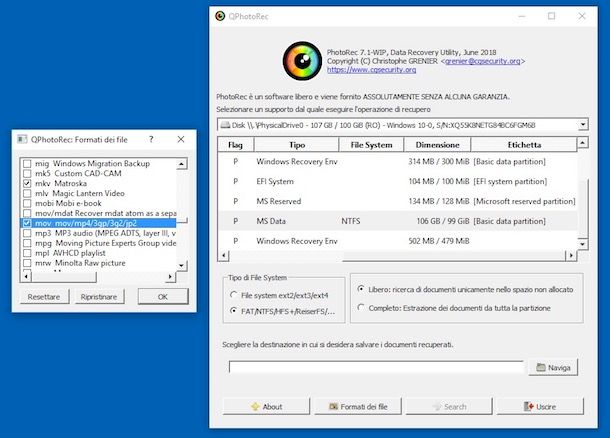Viewport: 610px width, 438px height.
Task: Open the About dialog
Action: click(266, 406)
